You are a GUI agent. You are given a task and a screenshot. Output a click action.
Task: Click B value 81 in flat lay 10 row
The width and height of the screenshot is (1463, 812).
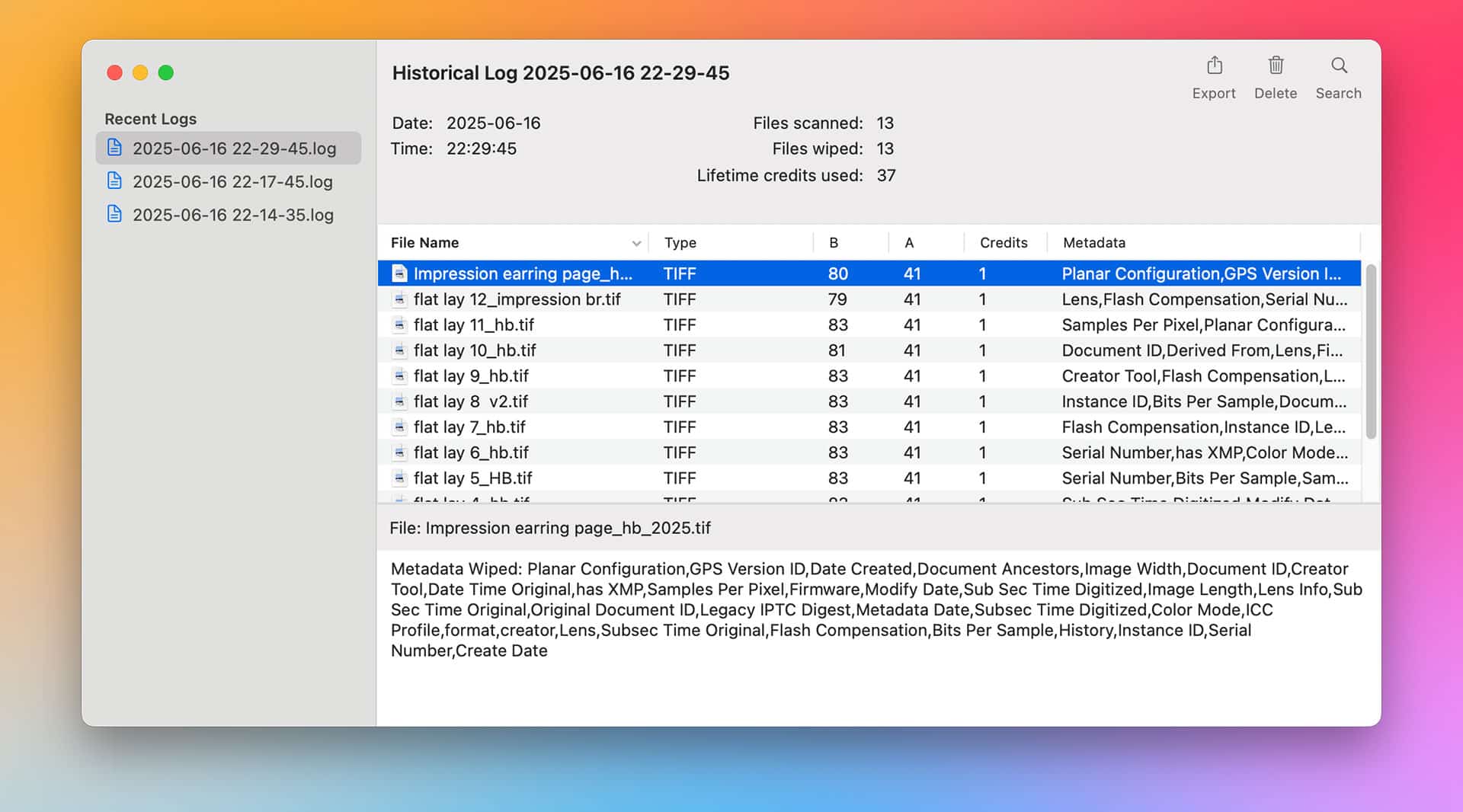pos(837,350)
